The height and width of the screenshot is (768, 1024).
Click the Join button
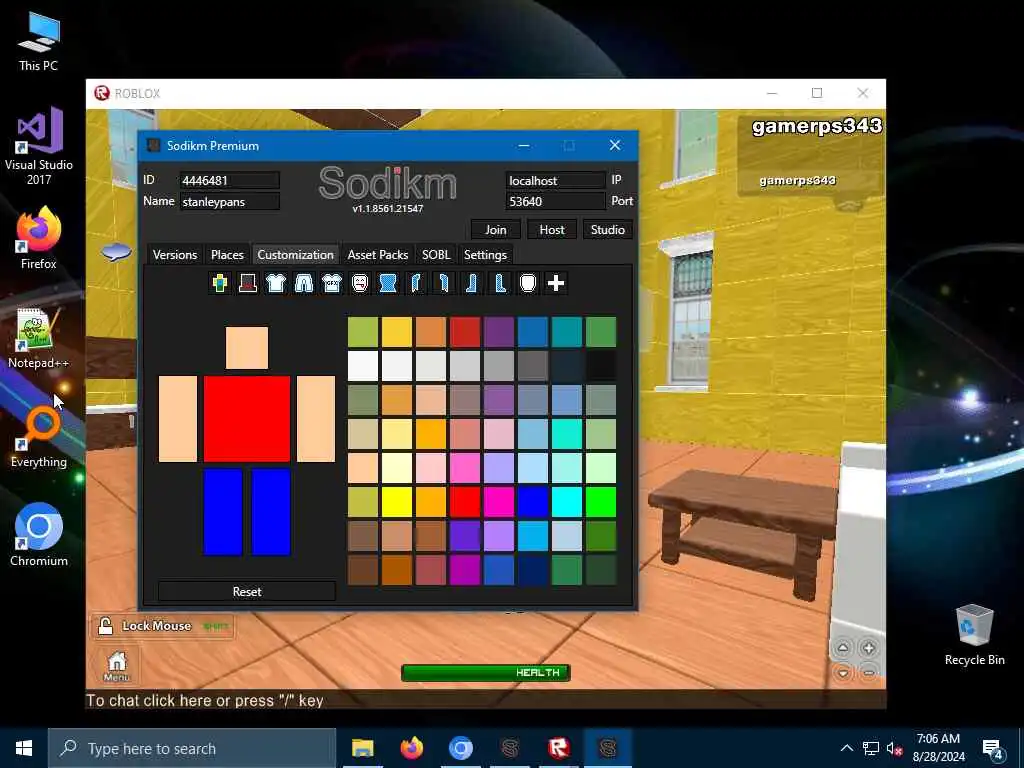[x=496, y=230]
